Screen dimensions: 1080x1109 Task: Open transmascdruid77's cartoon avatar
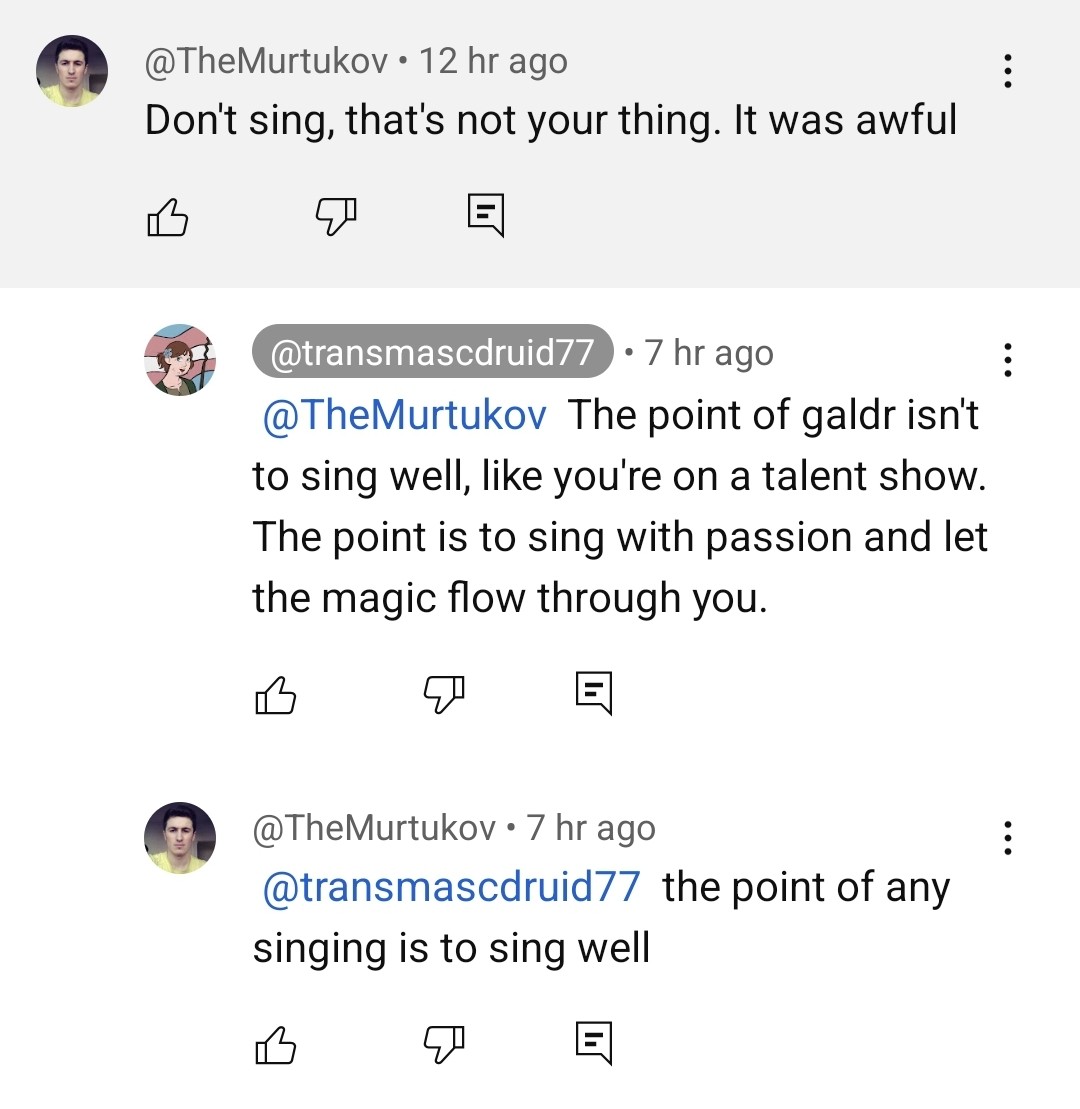tap(180, 360)
